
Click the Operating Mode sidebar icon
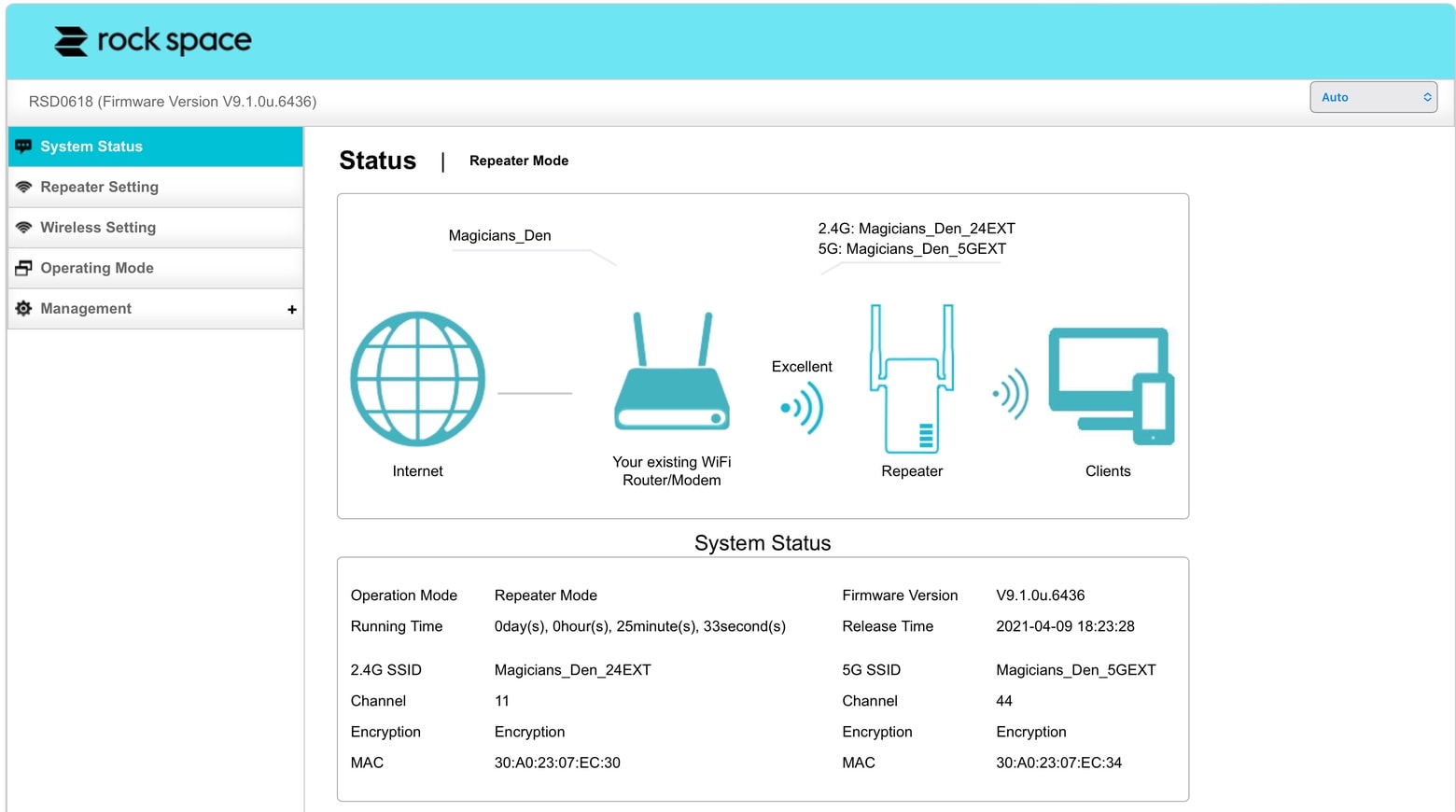(x=23, y=268)
